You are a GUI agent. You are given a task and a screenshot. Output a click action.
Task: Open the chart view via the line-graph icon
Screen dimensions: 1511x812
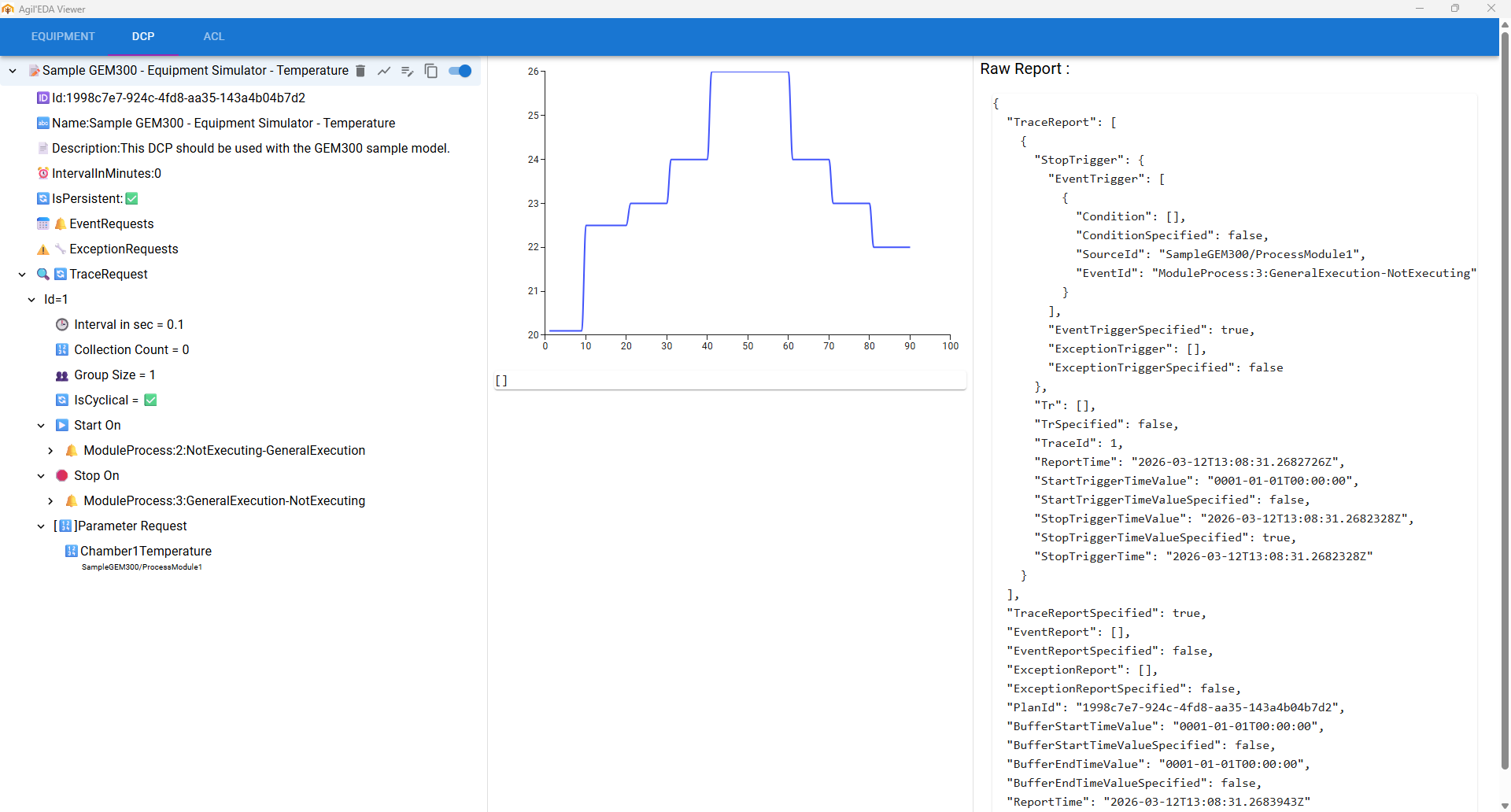pyautogui.click(x=384, y=71)
